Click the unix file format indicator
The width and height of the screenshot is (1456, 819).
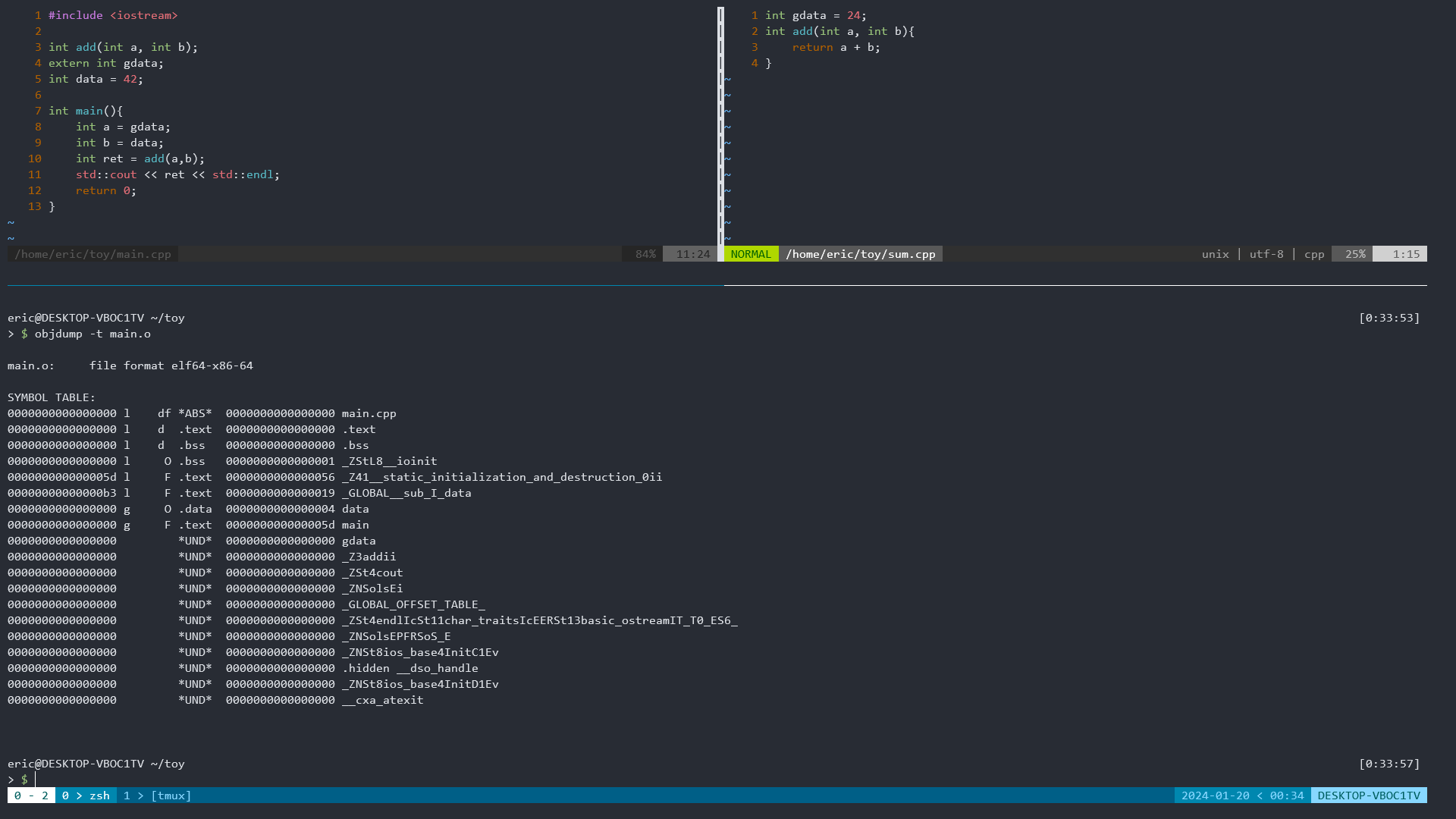(x=1216, y=254)
